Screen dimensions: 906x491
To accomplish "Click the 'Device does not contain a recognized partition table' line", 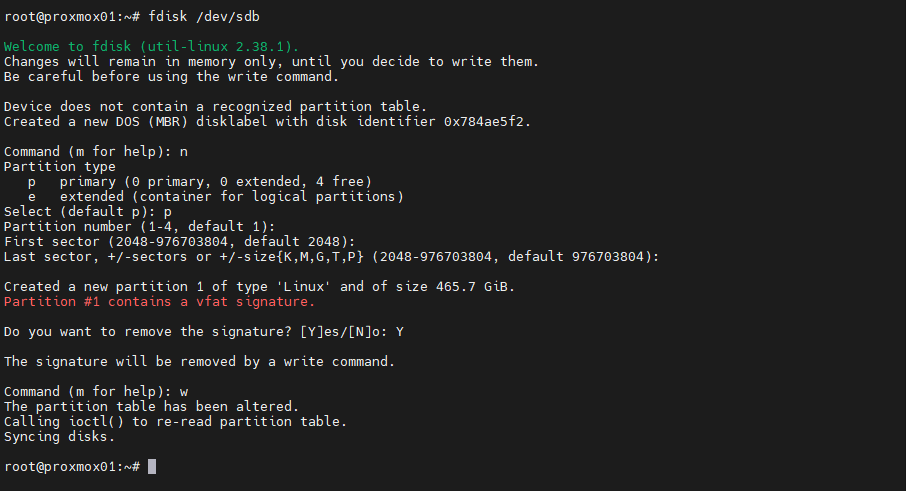I will pos(215,107).
